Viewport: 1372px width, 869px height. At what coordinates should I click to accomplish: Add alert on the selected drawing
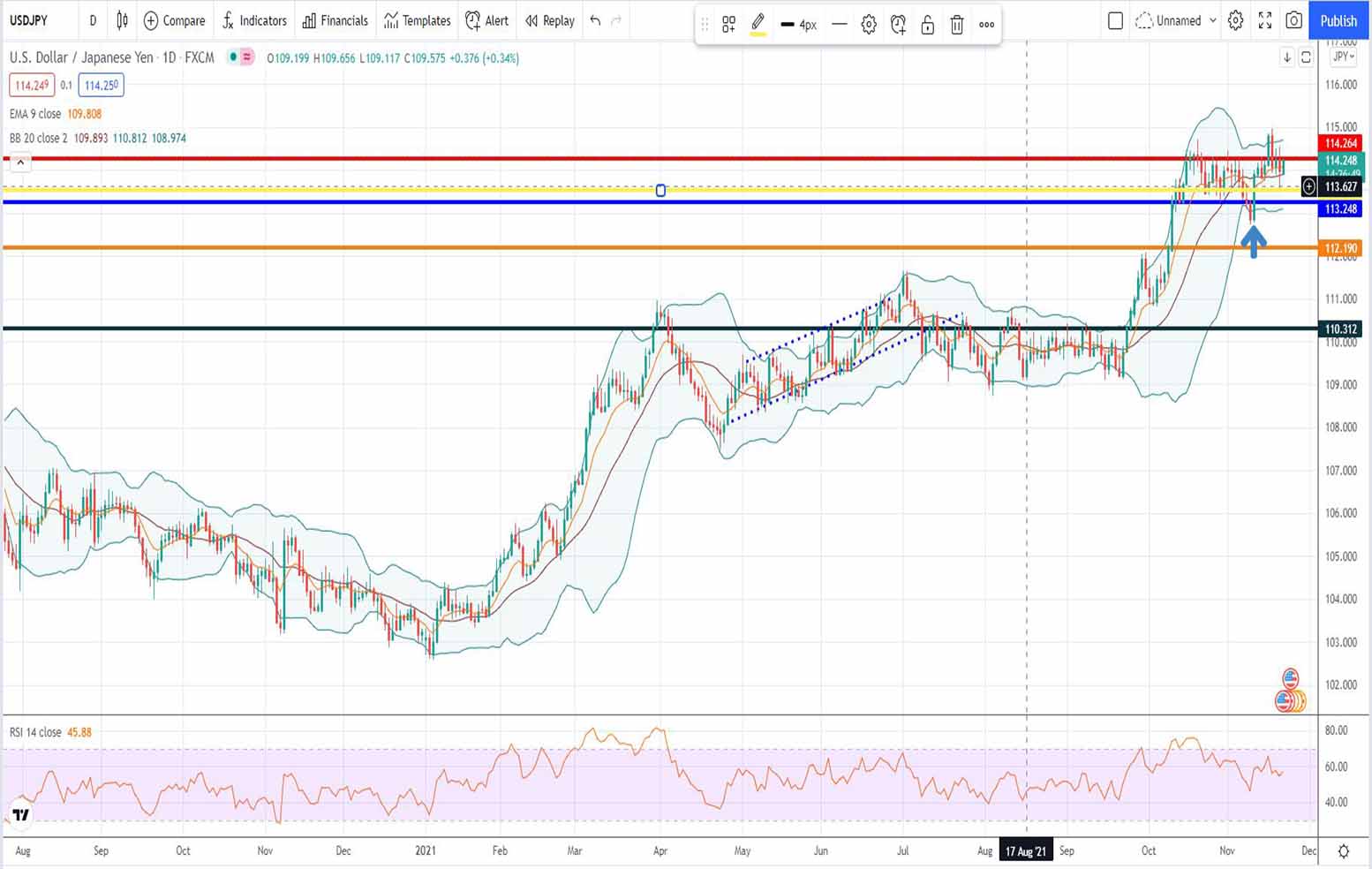898,25
